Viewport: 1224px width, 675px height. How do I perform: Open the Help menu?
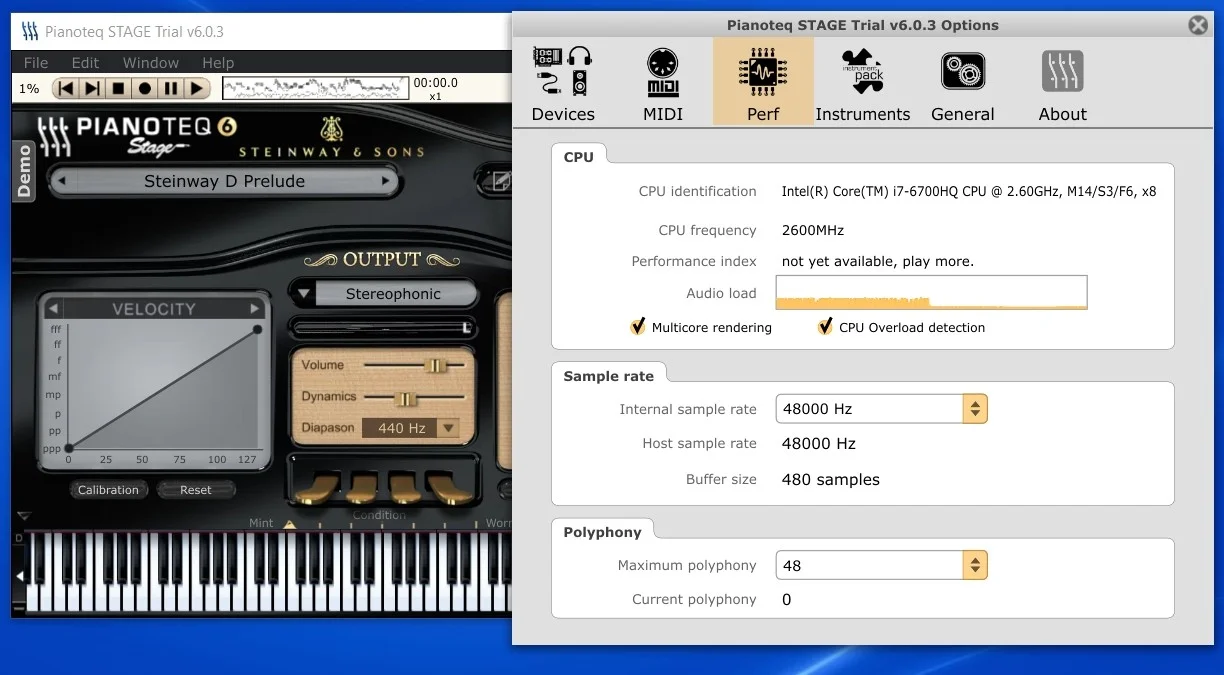(x=218, y=62)
